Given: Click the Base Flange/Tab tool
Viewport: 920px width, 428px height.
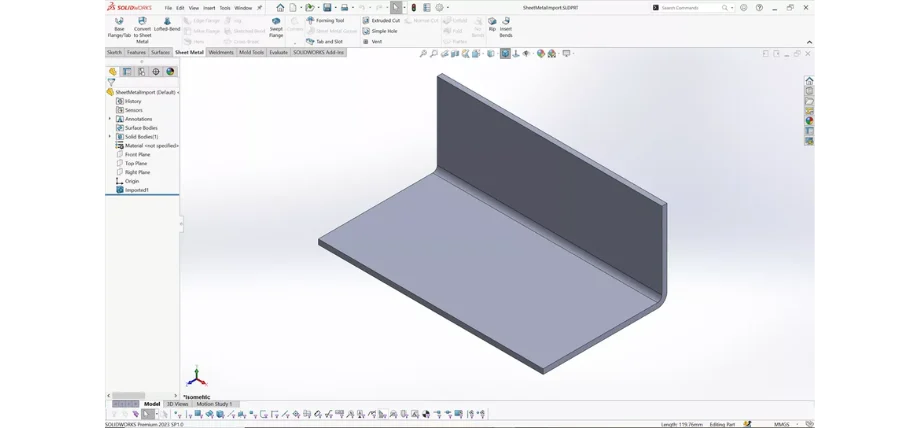Looking at the screenshot, I should 119,28.
